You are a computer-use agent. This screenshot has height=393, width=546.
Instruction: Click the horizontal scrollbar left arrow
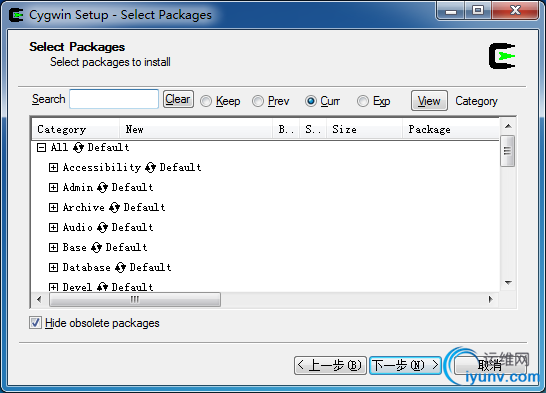(x=39, y=299)
